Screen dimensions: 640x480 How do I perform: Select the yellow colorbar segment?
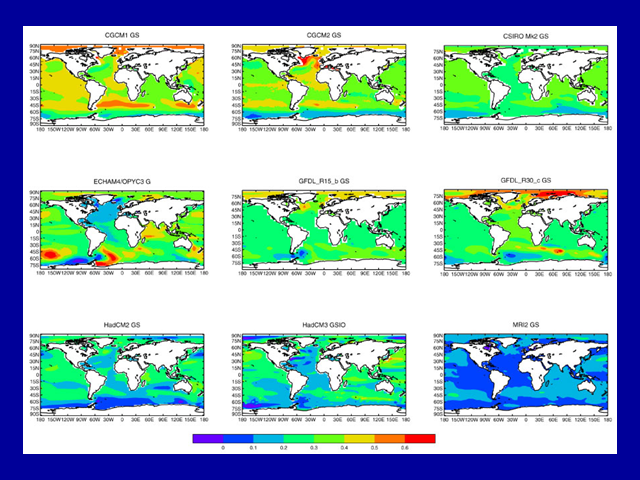(357, 438)
